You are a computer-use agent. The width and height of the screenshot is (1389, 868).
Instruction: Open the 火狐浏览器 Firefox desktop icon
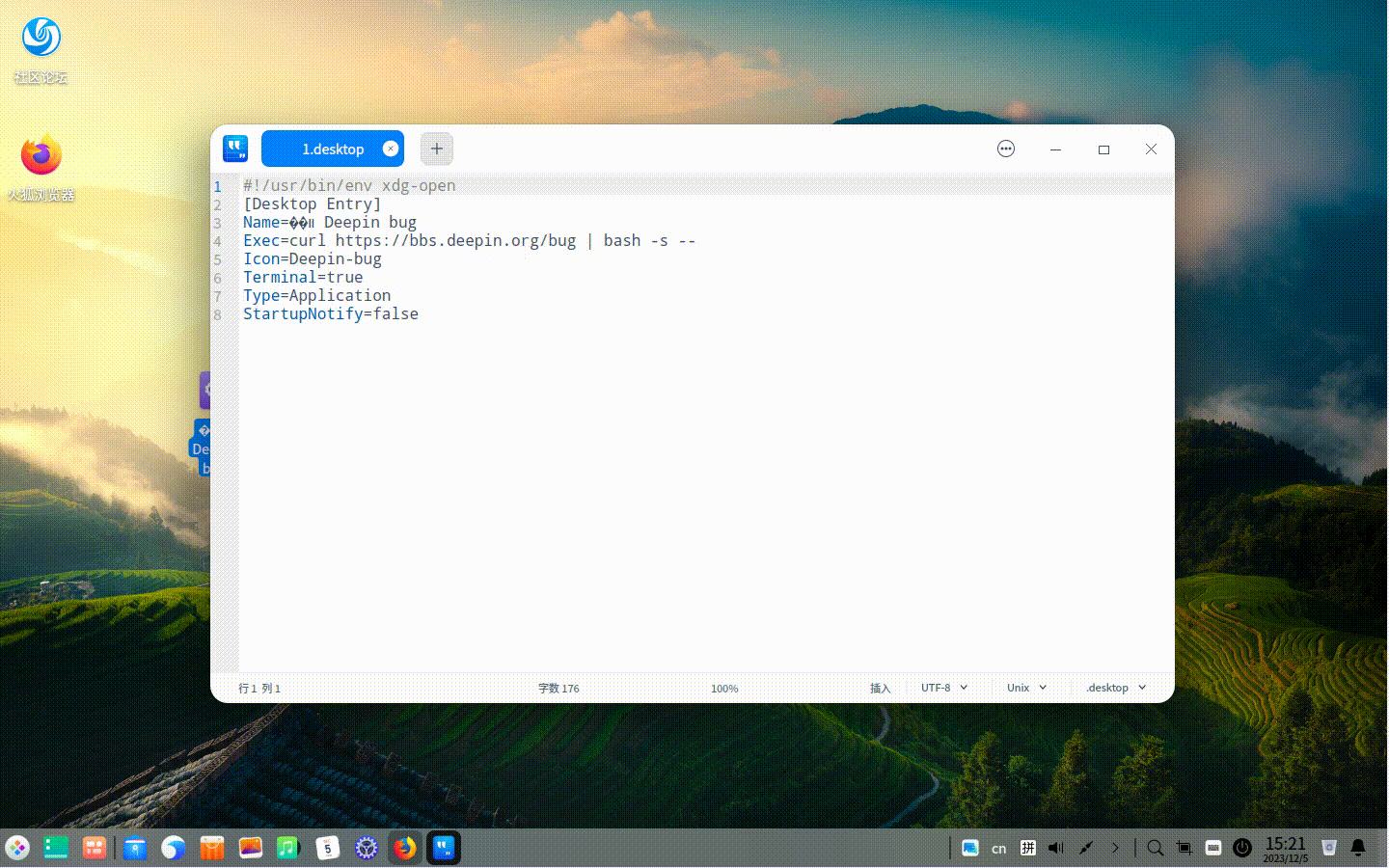[41, 166]
